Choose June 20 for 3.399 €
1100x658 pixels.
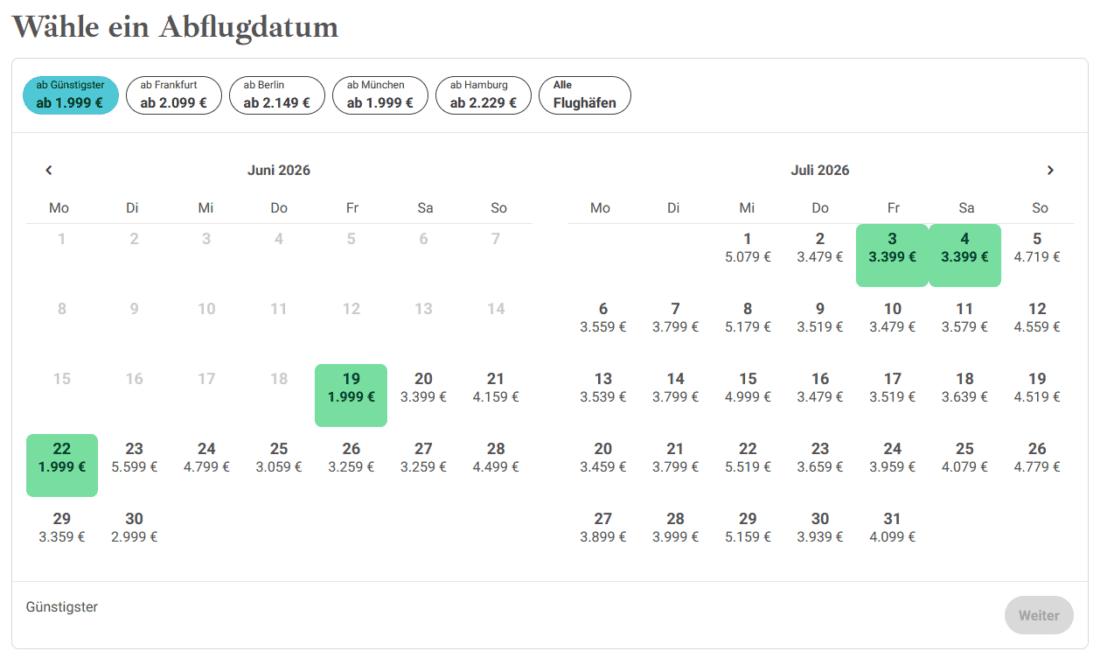pos(423,387)
